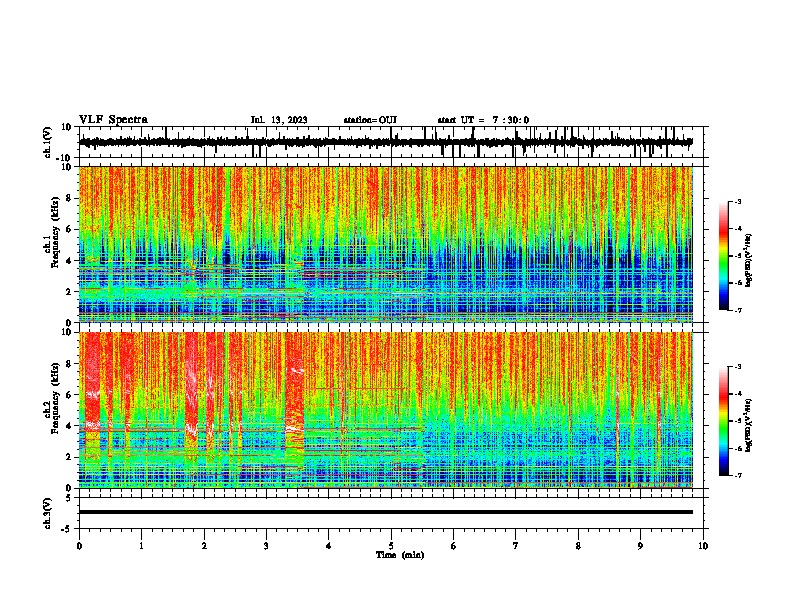Image resolution: width=792 pixels, height=612 pixels.
Task: Click the "station=OUI" header label
Action: (370, 120)
